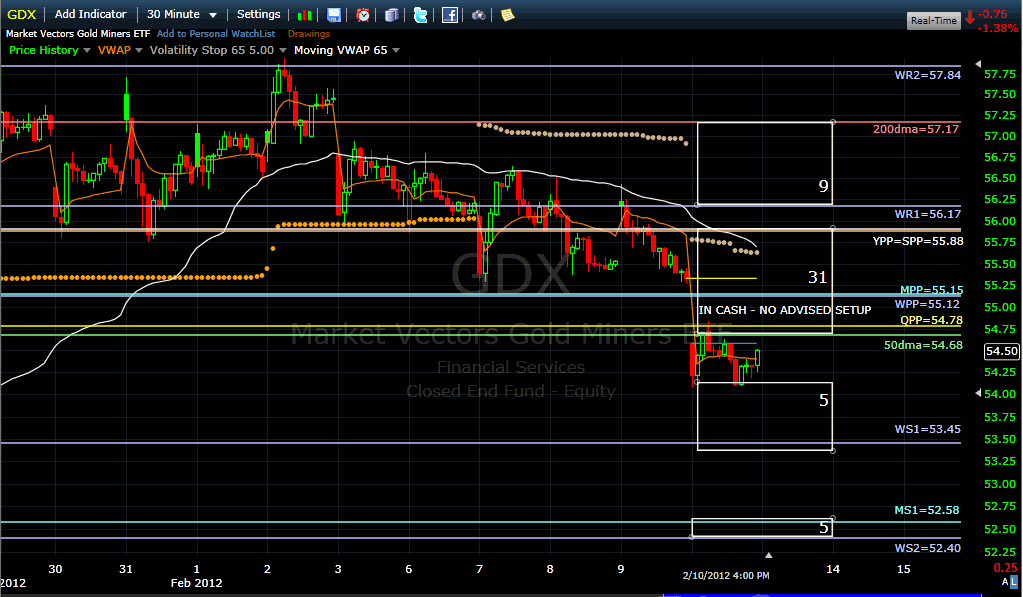The width and height of the screenshot is (1023, 597).
Task: Expand the Volatility Stop 65 5.00 menu
Action: coord(282,50)
